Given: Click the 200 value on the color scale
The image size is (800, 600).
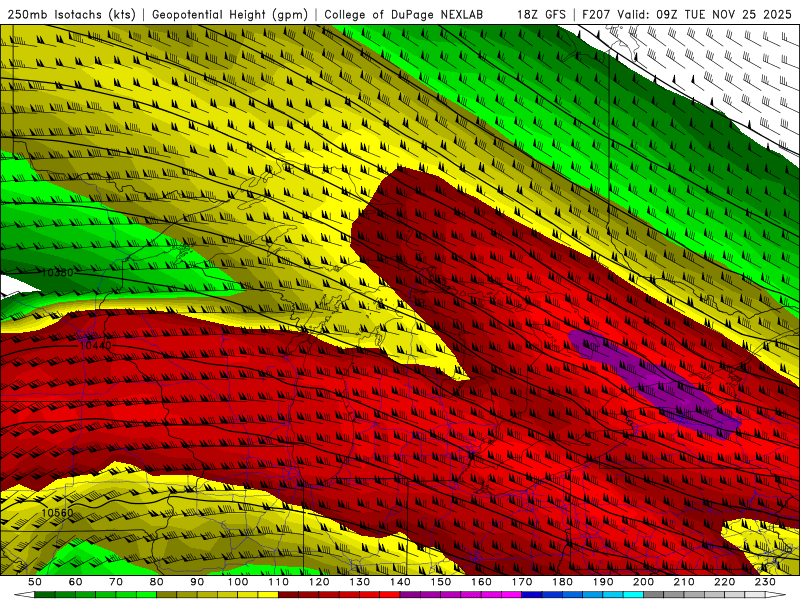Looking at the screenshot, I should tap(644, 582).
